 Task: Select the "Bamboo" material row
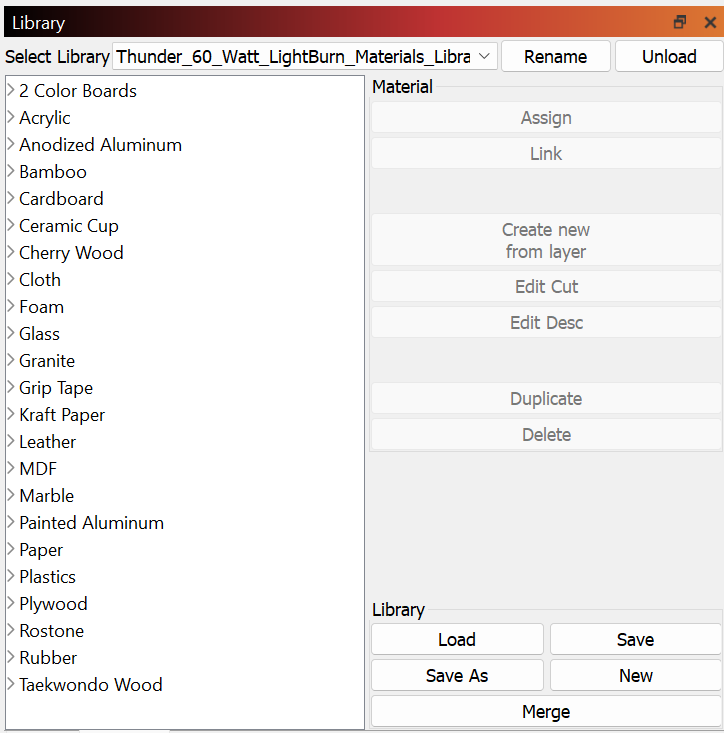(53, 172)
